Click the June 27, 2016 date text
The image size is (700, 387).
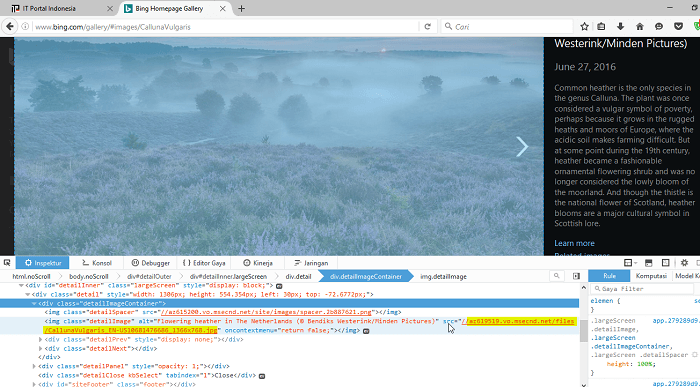click(585, 67)
